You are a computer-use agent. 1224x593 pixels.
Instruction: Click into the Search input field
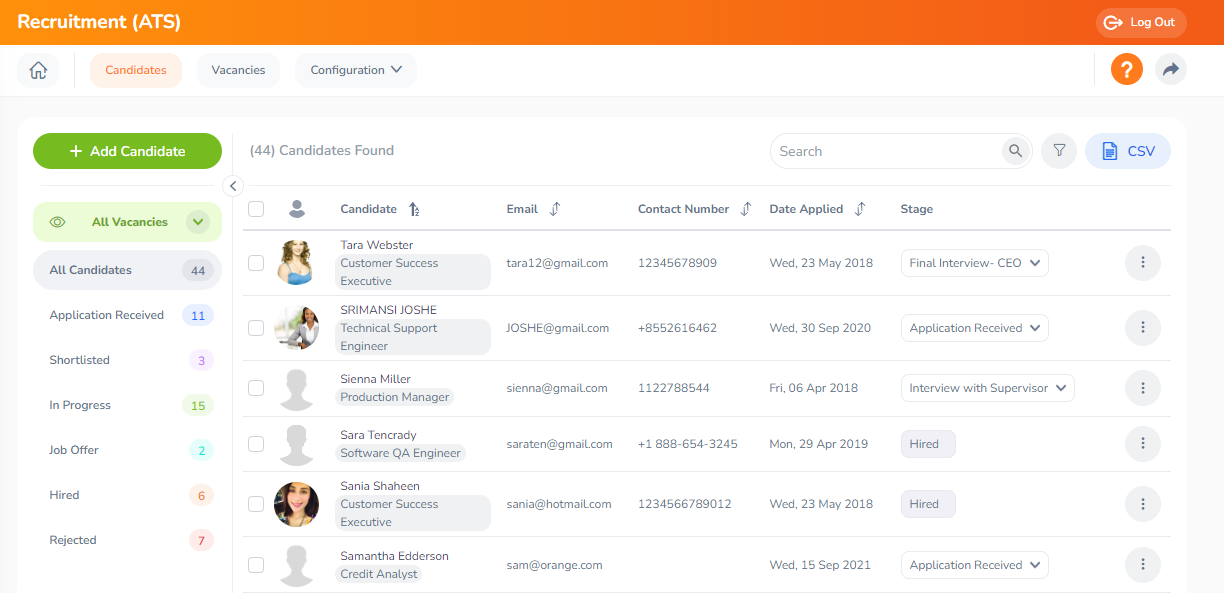pyautogui.click(x=885, y=151)
